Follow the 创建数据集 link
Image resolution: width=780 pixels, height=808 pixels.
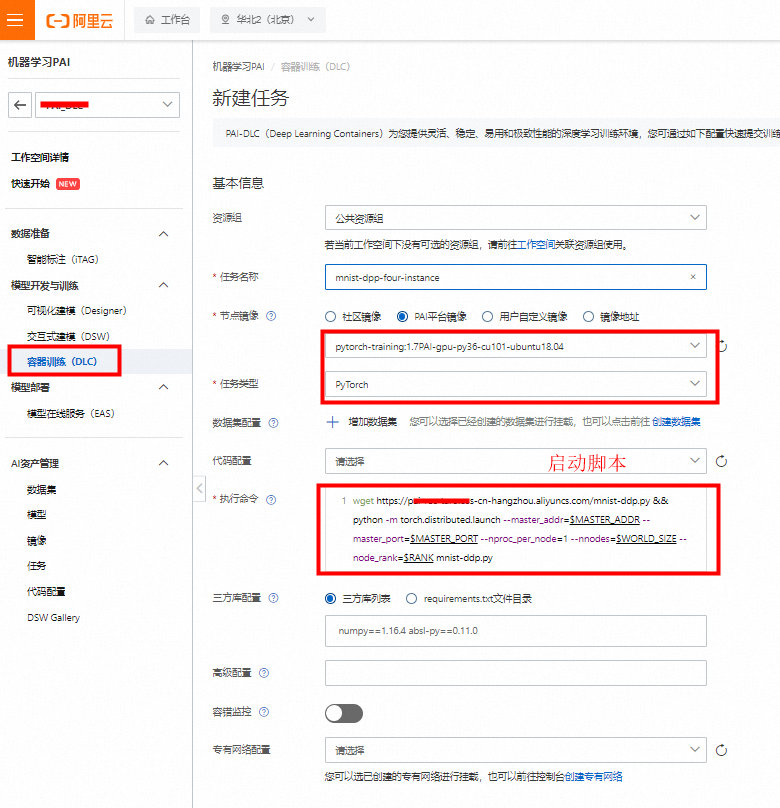676,422
